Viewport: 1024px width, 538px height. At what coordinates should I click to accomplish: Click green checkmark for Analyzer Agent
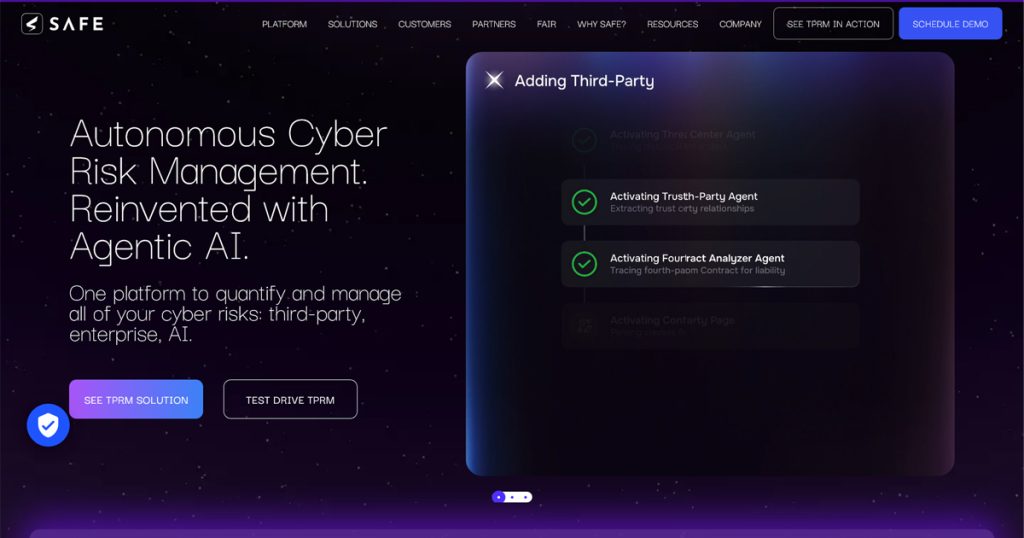(584, 264)
